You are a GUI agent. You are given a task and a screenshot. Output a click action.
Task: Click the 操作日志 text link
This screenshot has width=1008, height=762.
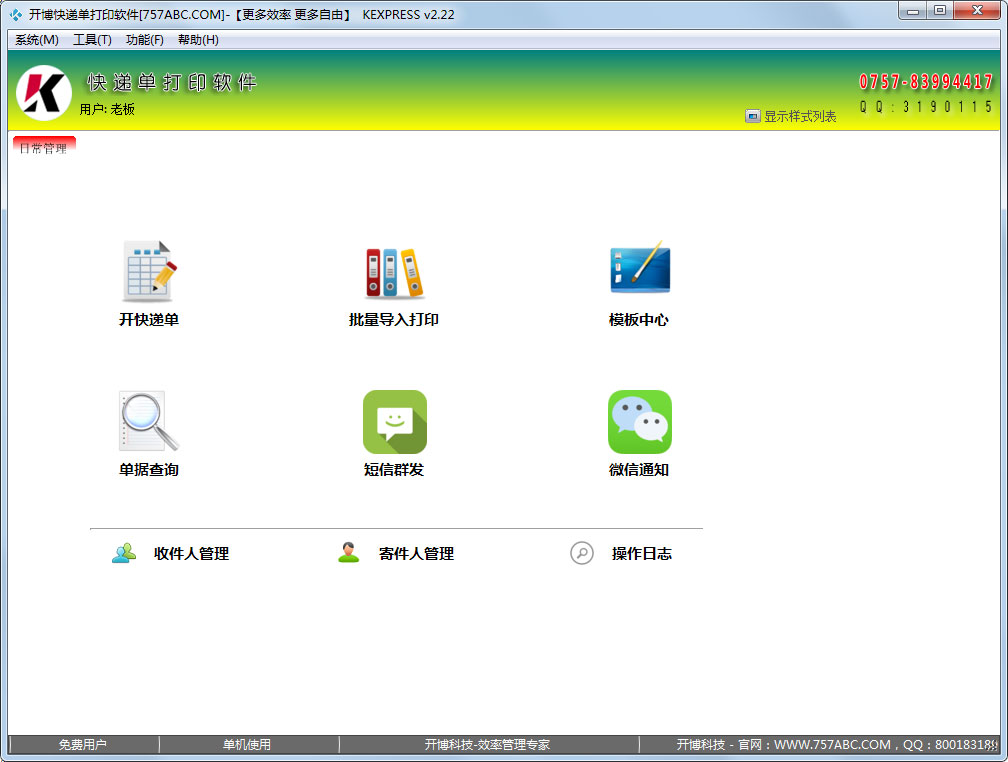[x=641, y=554]
